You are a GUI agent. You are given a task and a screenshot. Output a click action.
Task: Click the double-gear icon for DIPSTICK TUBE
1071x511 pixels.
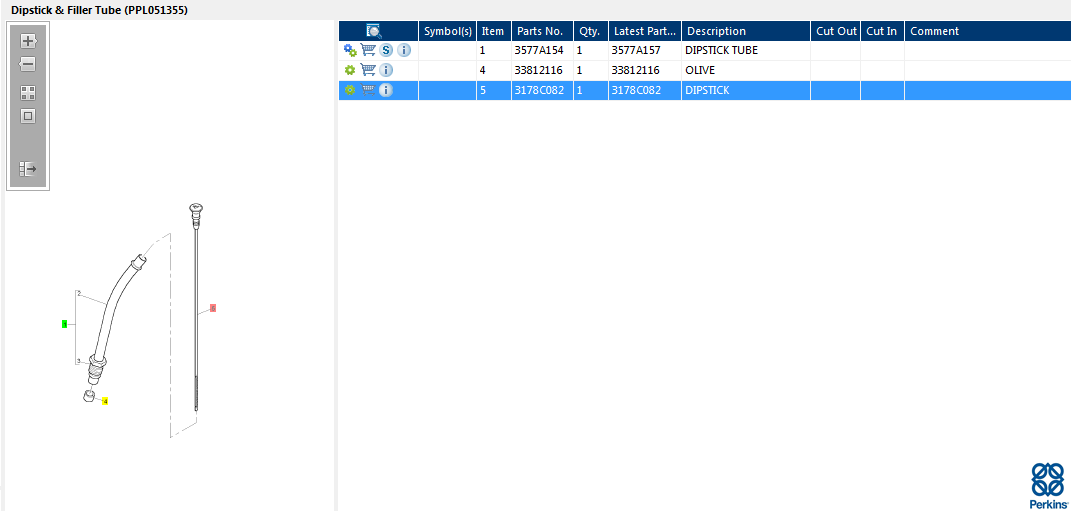coord(350,50)
